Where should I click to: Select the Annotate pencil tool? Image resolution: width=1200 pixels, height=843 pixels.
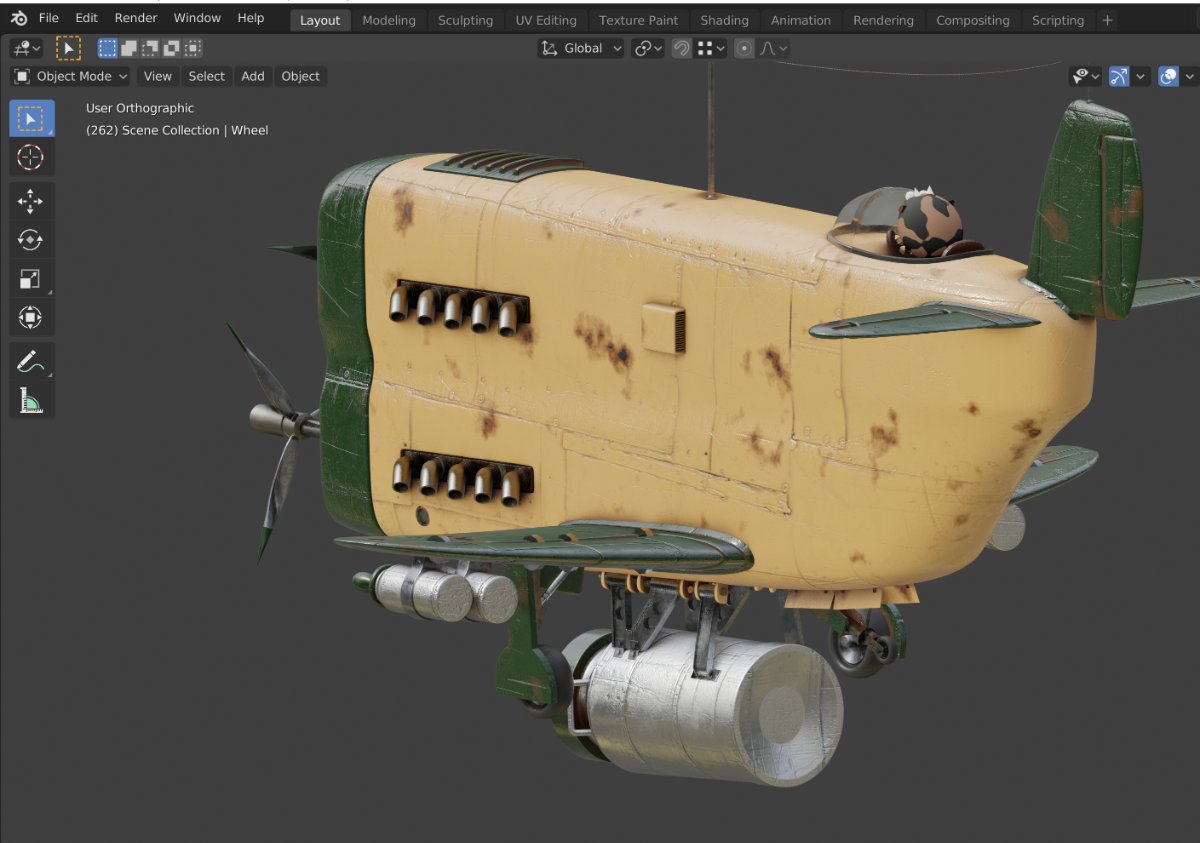(x=30, y=361)
